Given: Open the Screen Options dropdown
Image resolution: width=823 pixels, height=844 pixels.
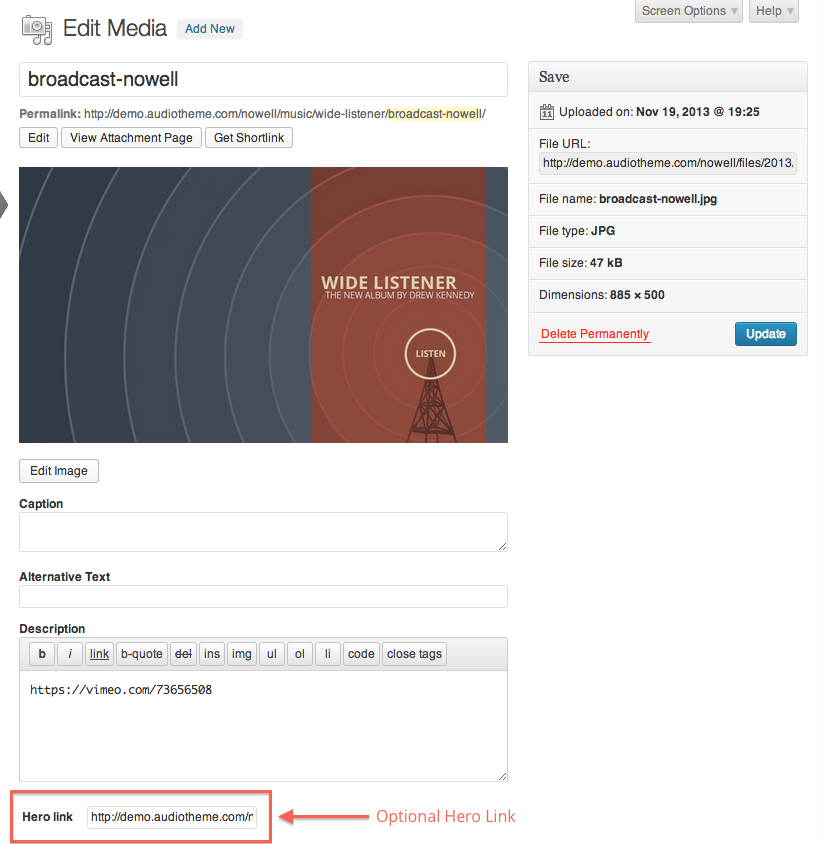Looking at the screenshot, I should click(x=688, y=11).
